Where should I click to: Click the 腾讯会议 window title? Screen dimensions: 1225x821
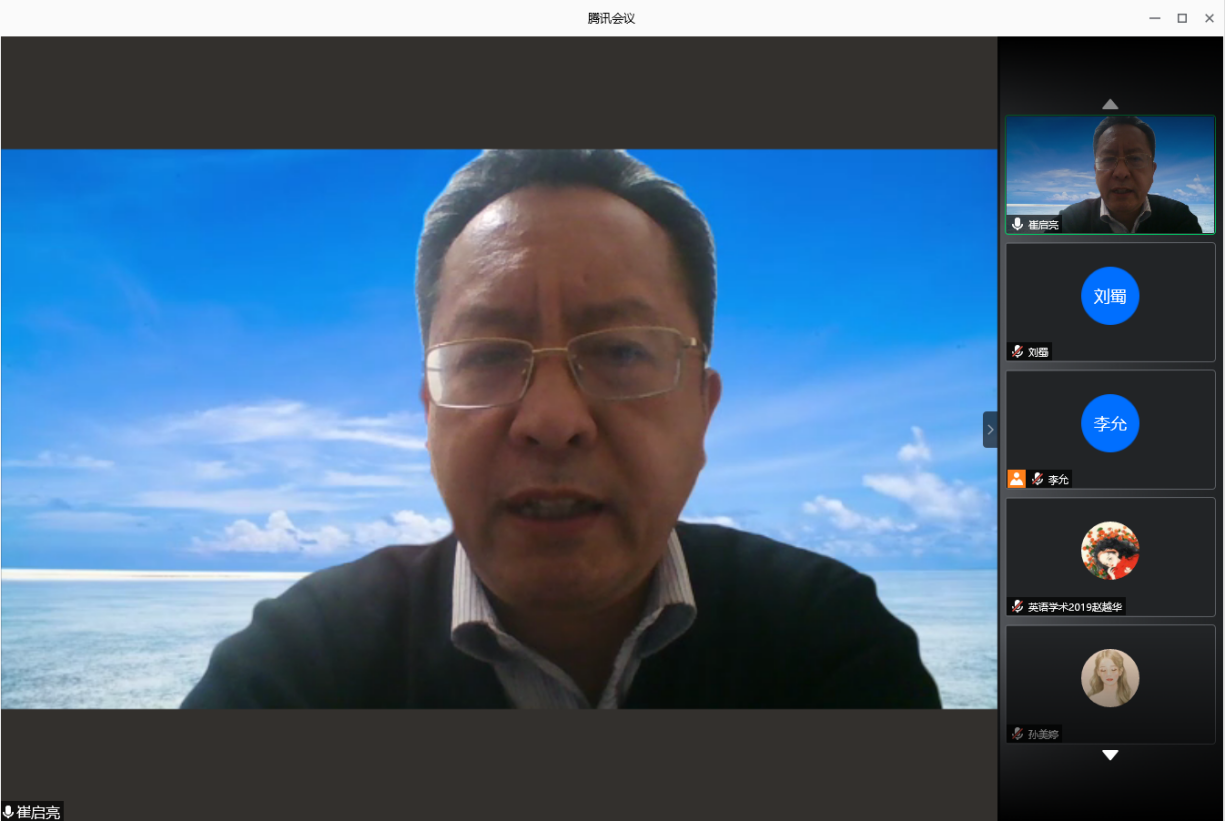click(611, 18)
